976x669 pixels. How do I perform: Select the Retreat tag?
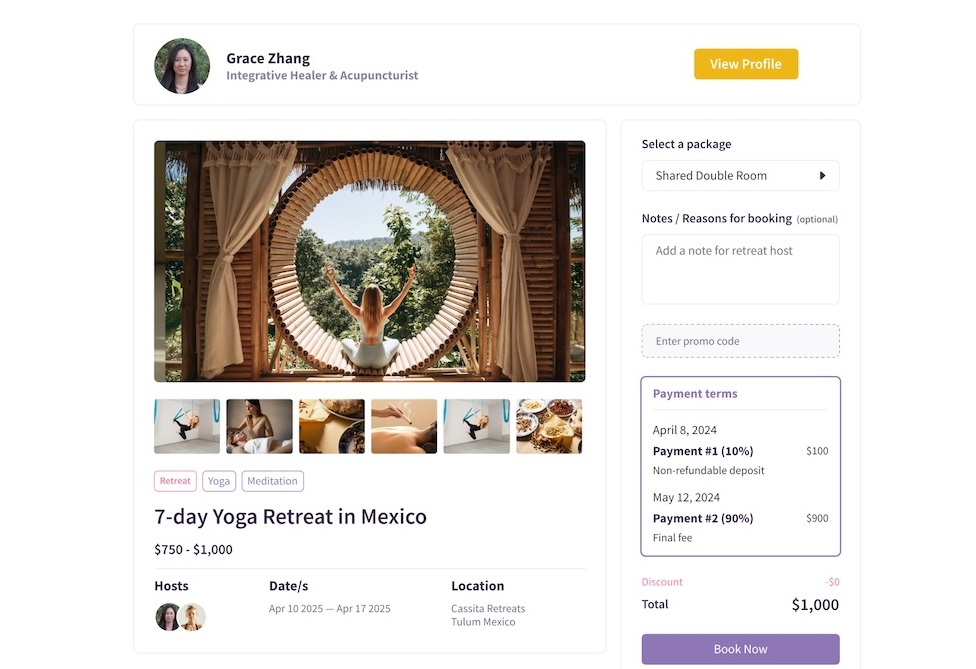click(x=175, y=481)
